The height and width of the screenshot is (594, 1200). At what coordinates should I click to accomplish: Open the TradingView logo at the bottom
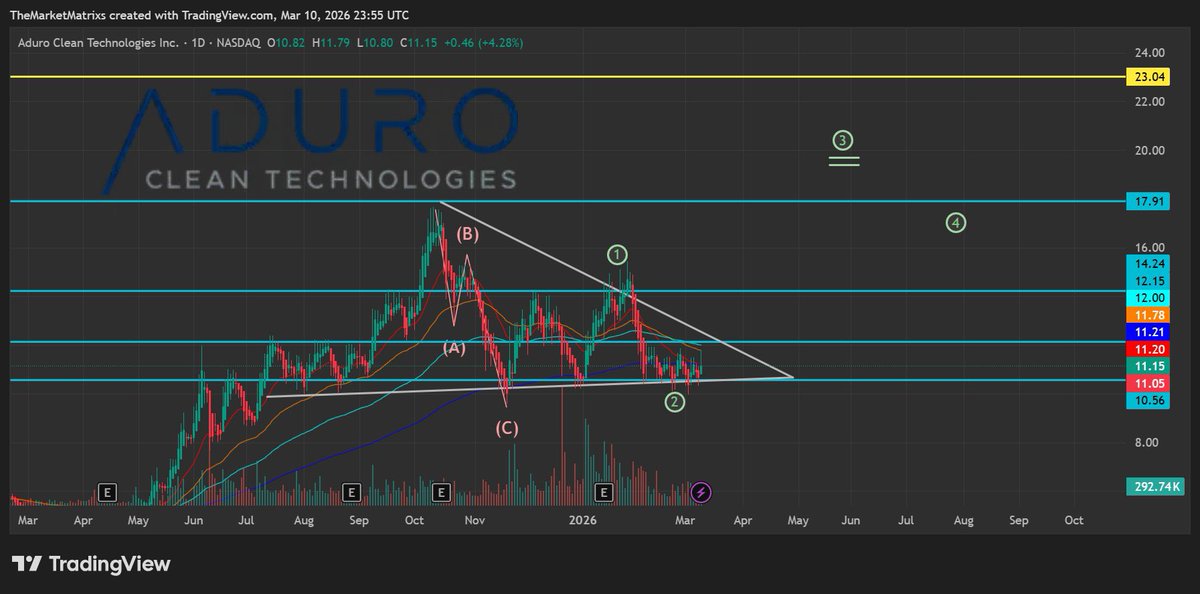click(91, 564)
